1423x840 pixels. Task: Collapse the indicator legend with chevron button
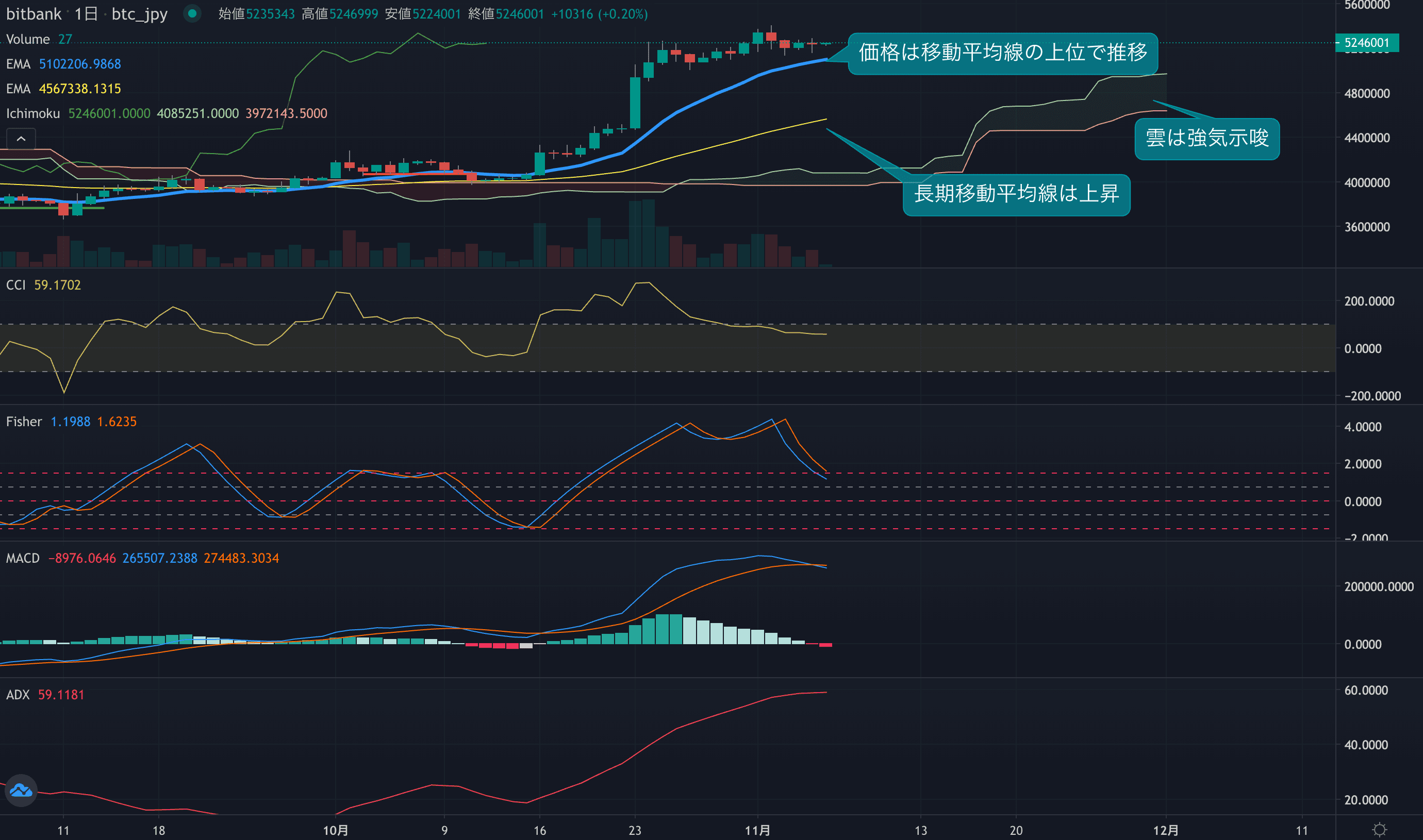click(21, 139)
